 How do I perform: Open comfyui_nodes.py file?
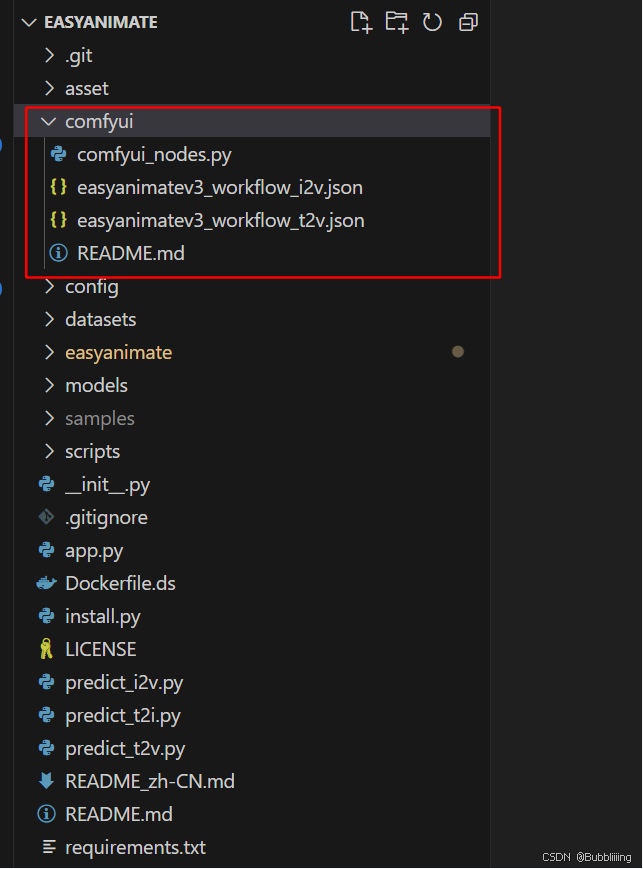tap(154, 155)
